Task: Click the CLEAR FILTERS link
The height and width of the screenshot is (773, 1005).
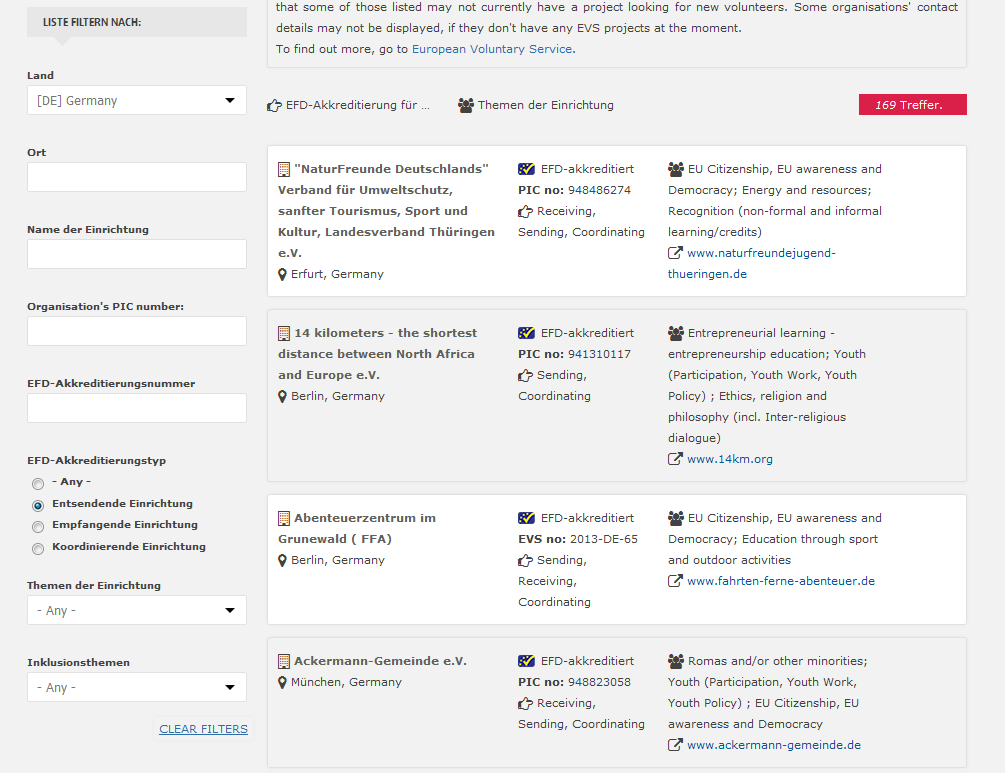Action: [x=203, y=729]
